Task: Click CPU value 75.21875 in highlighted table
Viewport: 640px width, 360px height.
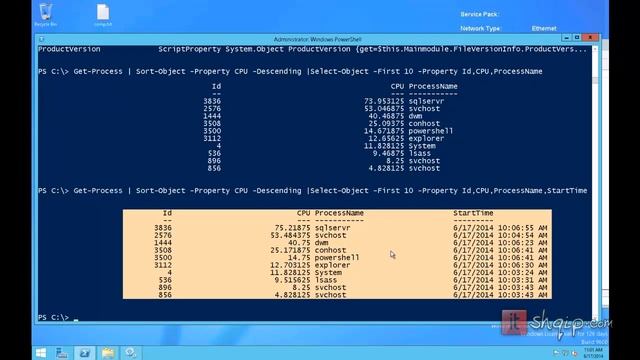Action: click(x=293, y=228)
